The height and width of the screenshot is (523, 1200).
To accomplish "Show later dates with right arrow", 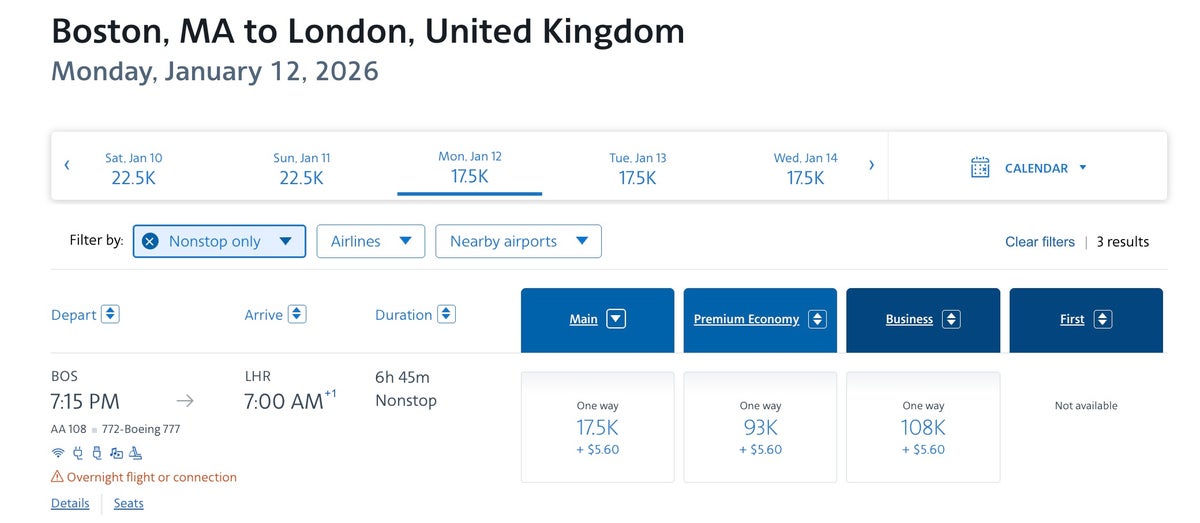I will [x=871, y=165].
